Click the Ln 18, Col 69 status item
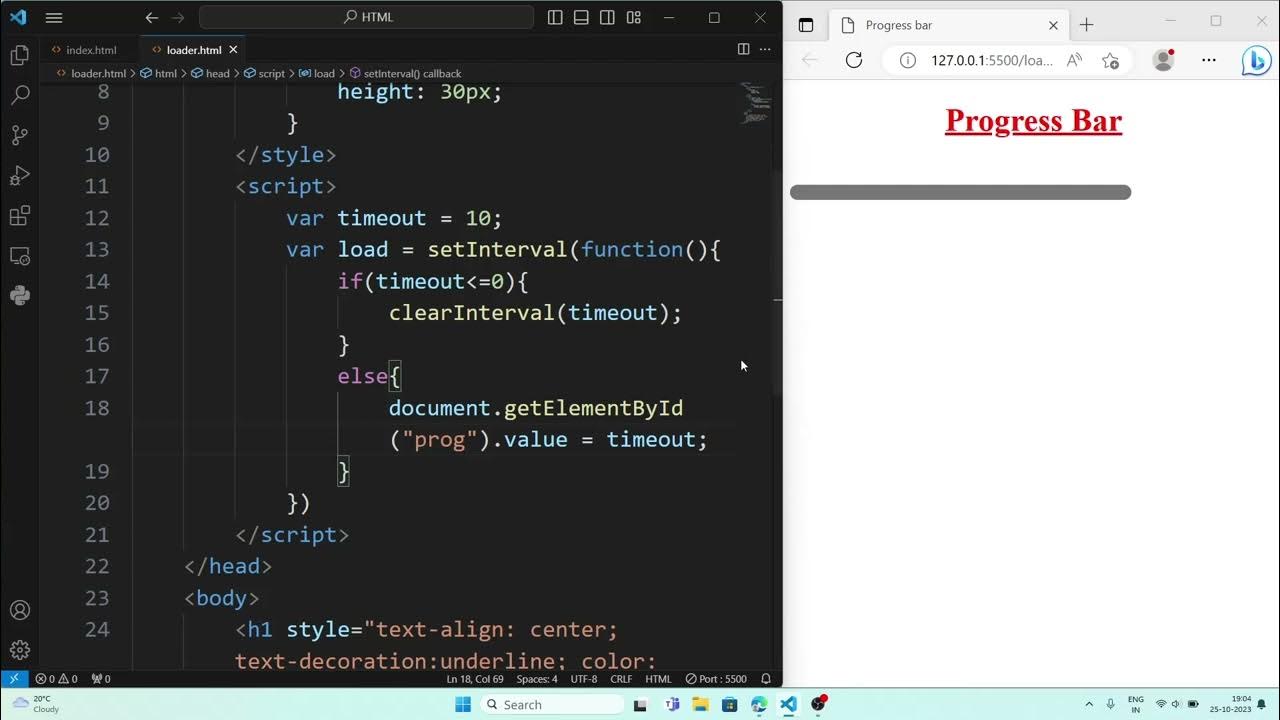1280x720 pixels. pyautogui.click(x=475, y=679)
